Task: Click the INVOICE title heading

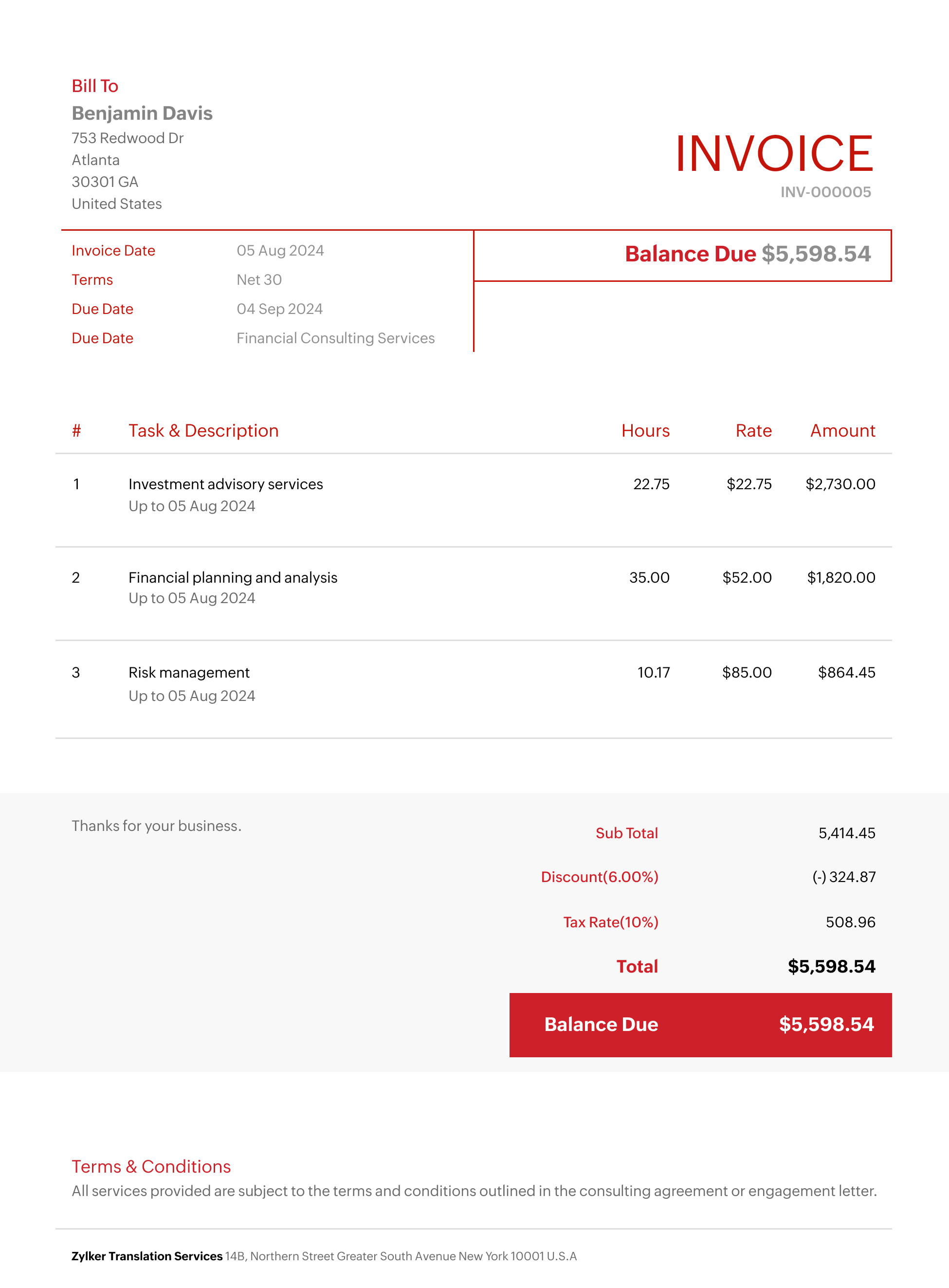Action: pos(773,153)
